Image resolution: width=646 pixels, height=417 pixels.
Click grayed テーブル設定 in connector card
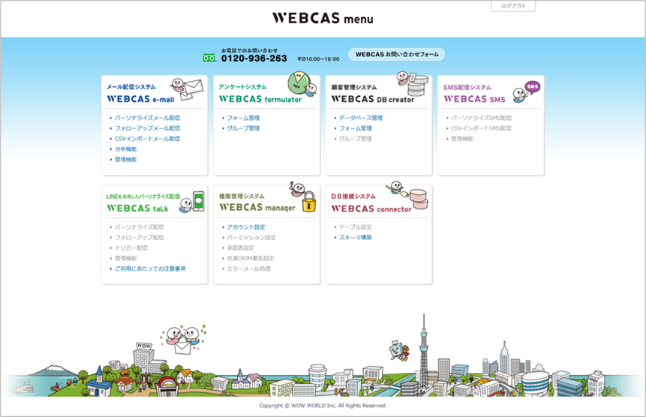pyautogui.click(x=355, y=227)
